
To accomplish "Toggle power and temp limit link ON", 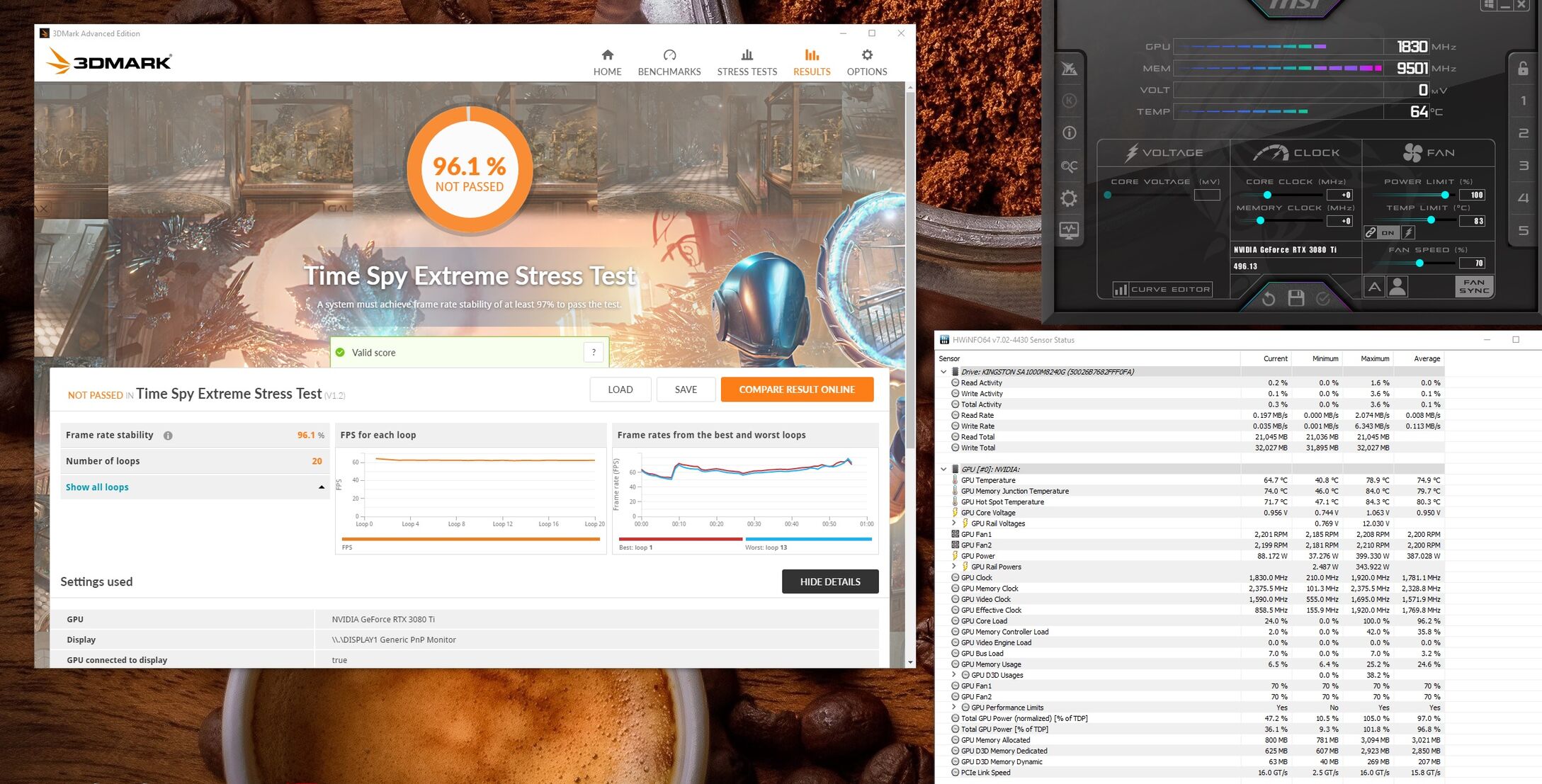I will (1381, 232).
